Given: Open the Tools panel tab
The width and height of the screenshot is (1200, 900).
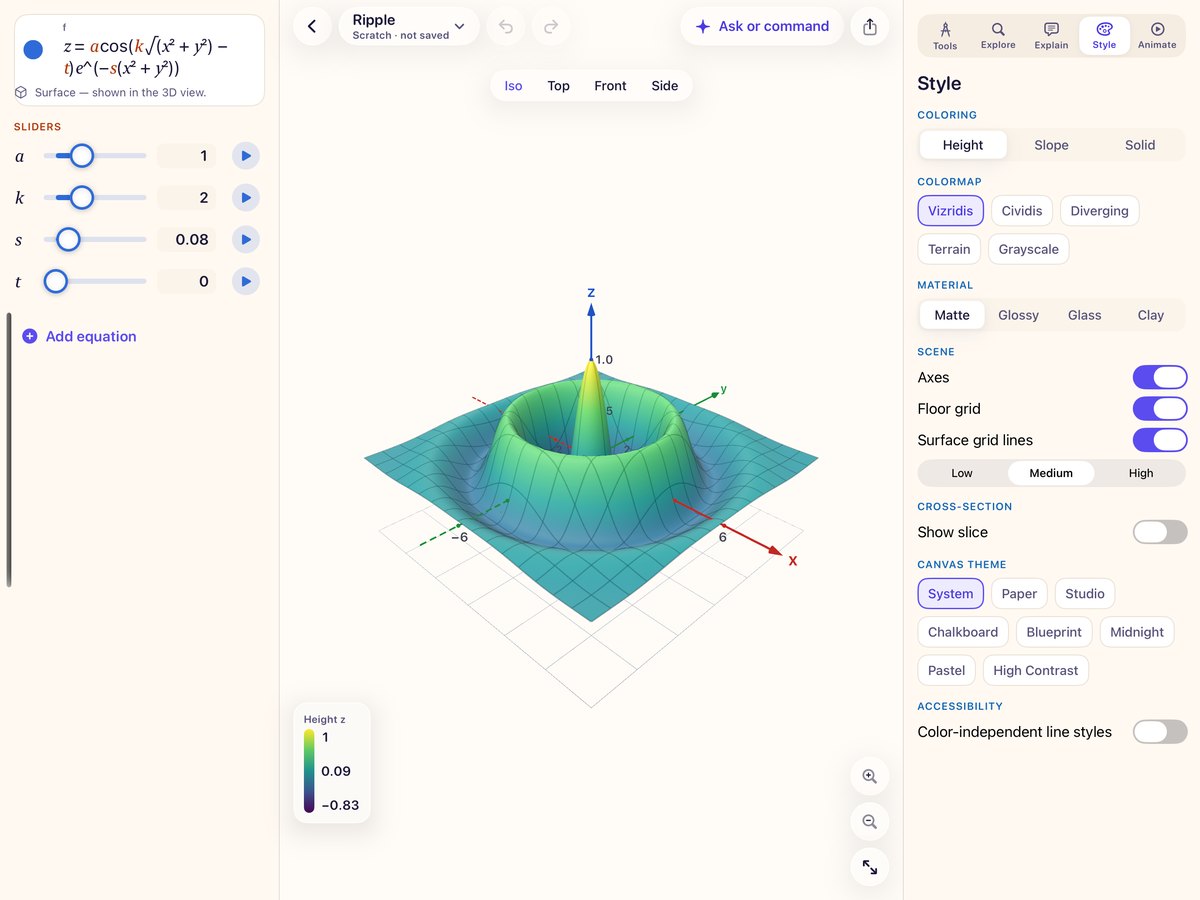Looking at the screenshot, I should [x=945, y=35].
